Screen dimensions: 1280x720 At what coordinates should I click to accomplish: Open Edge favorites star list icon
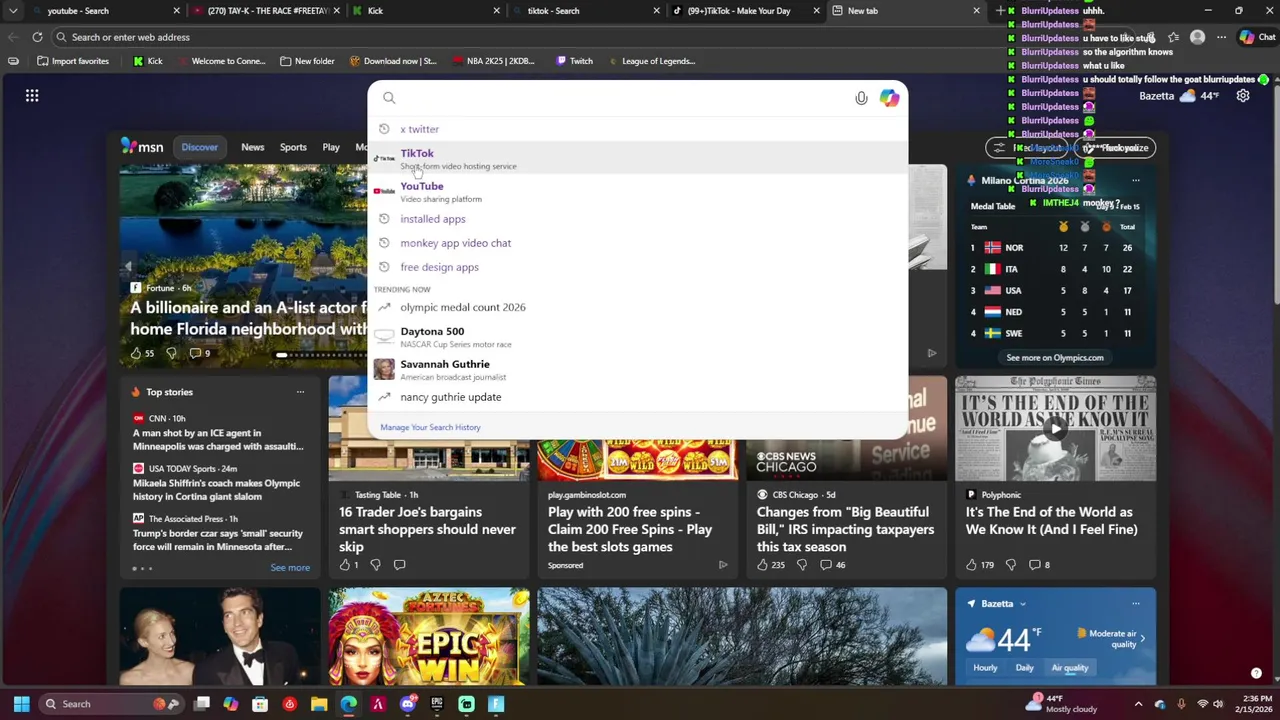tap(1173, 37)
